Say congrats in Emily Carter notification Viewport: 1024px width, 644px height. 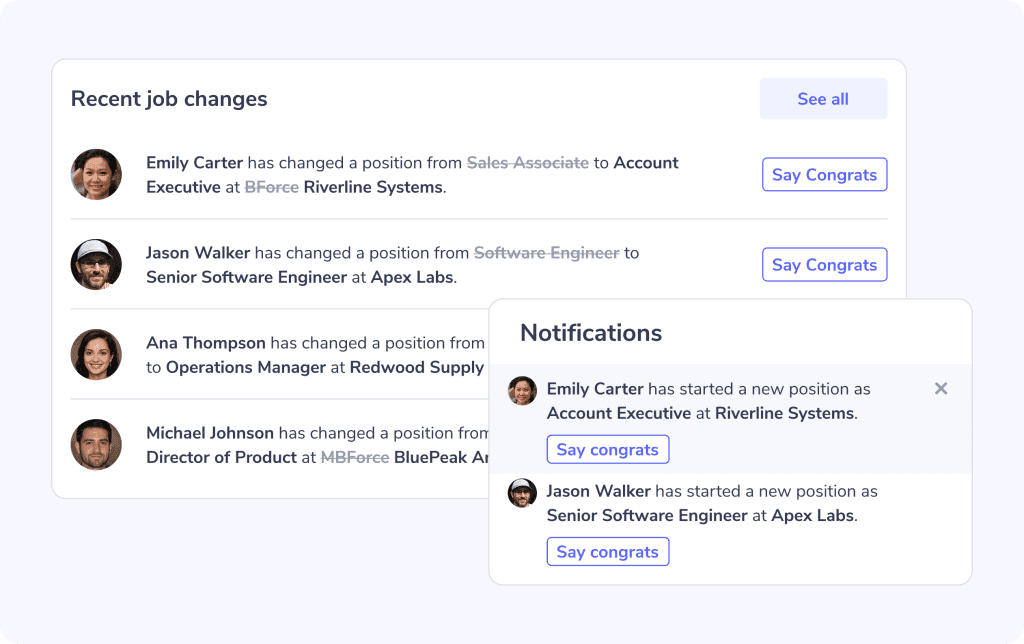click(607, 449)
